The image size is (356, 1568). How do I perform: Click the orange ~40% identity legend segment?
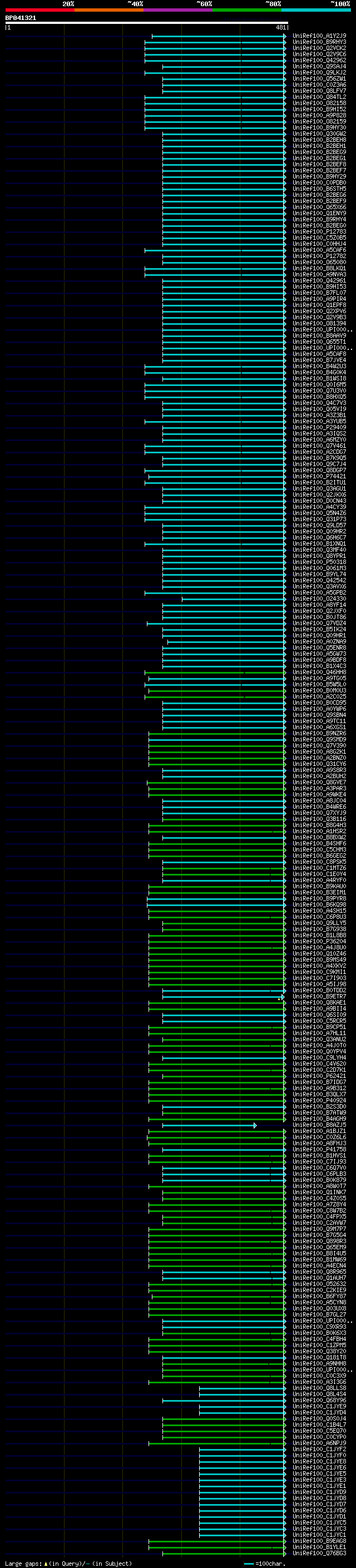click(109, 10)
